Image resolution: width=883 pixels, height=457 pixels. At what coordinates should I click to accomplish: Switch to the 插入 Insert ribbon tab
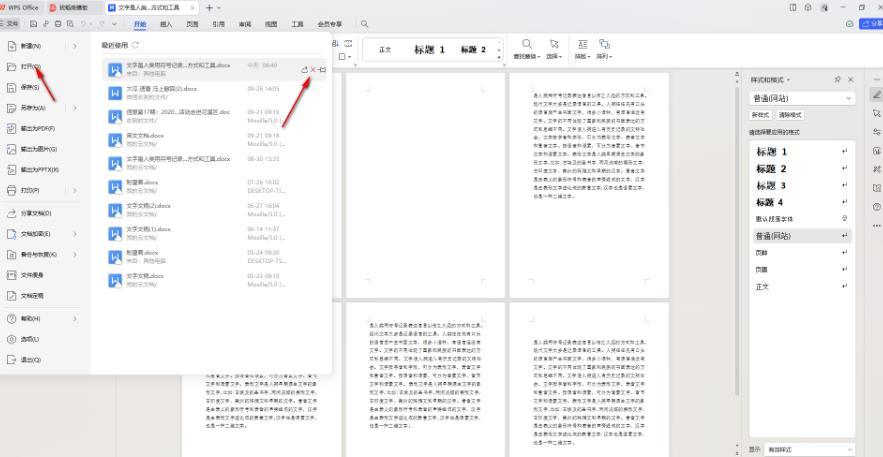[166, 24]
